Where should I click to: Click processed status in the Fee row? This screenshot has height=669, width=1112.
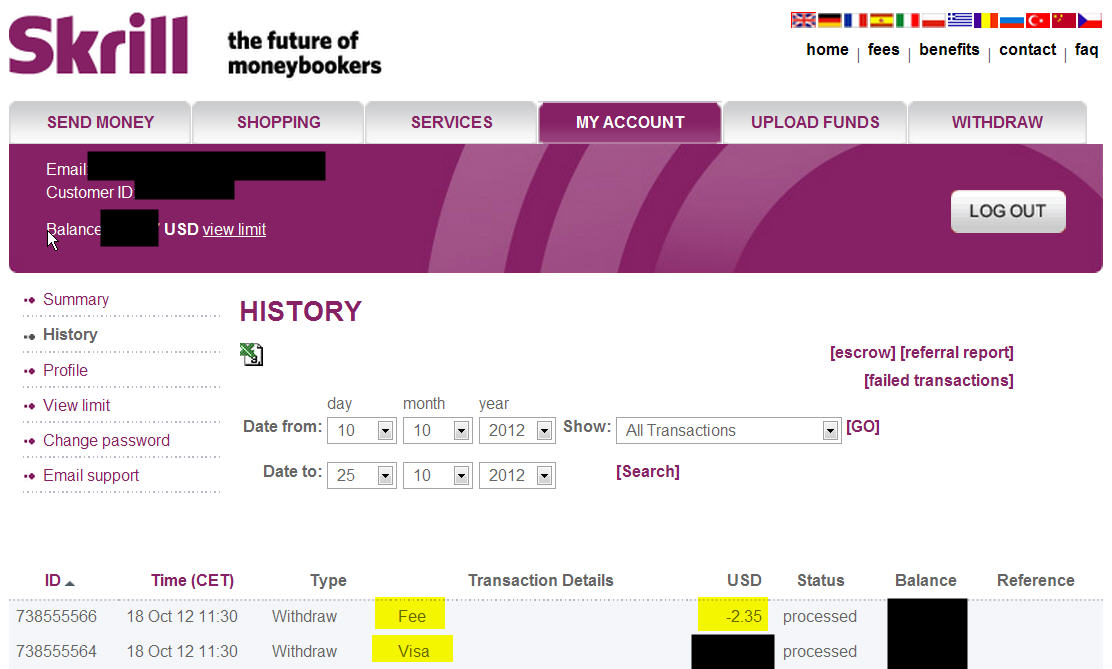tap(819, 616)
